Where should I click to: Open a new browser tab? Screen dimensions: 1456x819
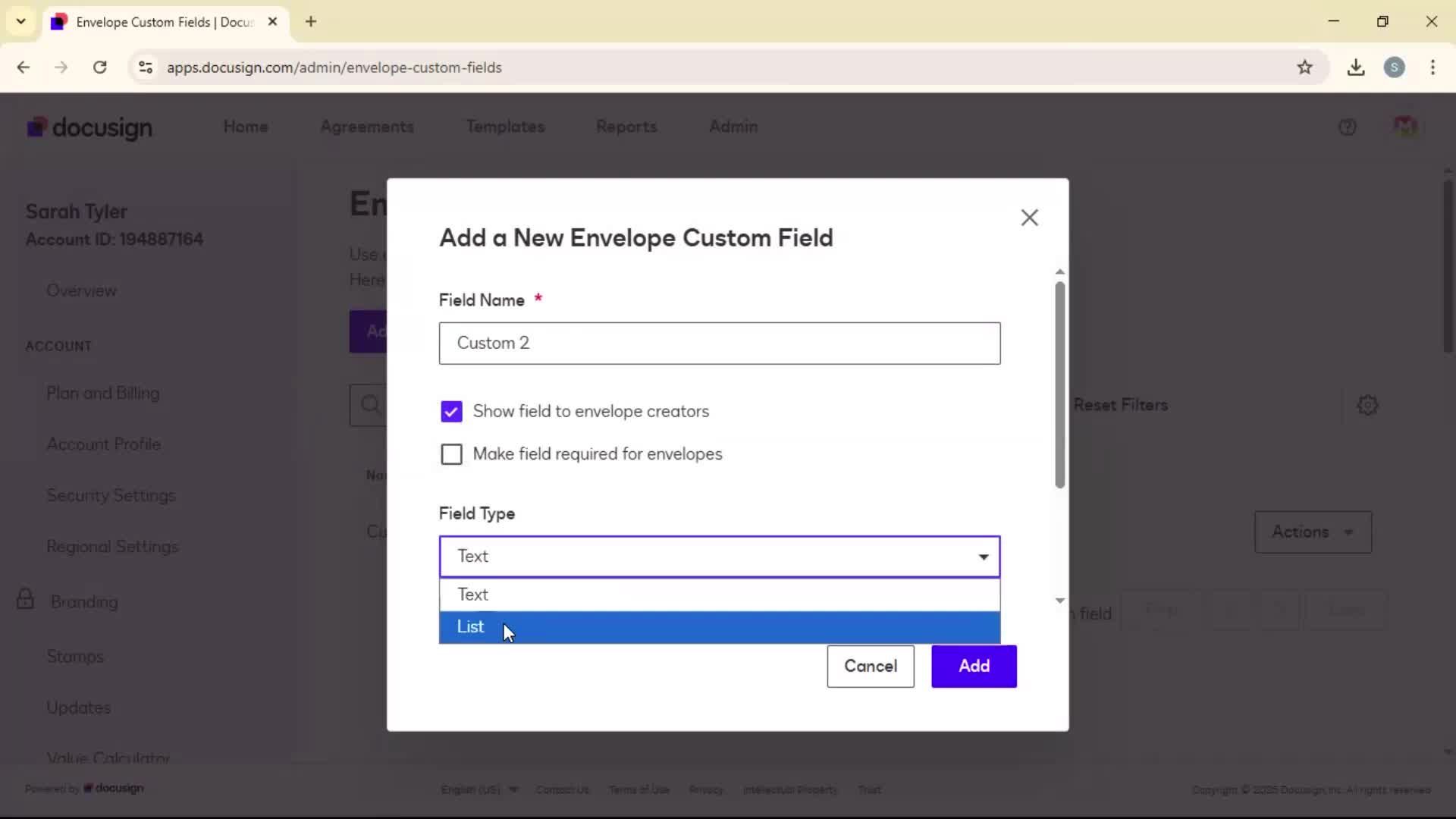[x=311, y=21]
